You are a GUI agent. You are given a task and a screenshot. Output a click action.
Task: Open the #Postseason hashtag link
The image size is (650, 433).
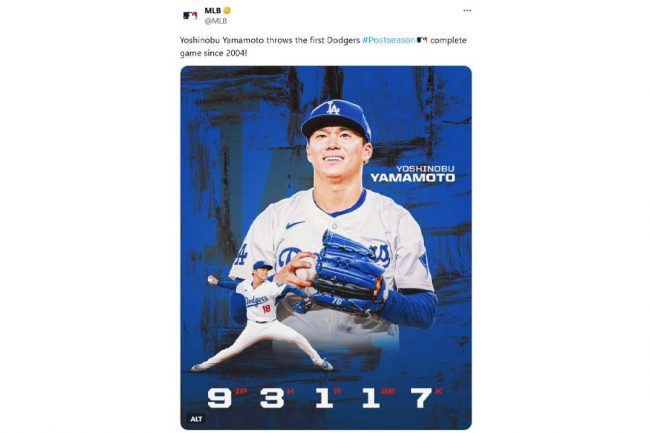point(388,40)
